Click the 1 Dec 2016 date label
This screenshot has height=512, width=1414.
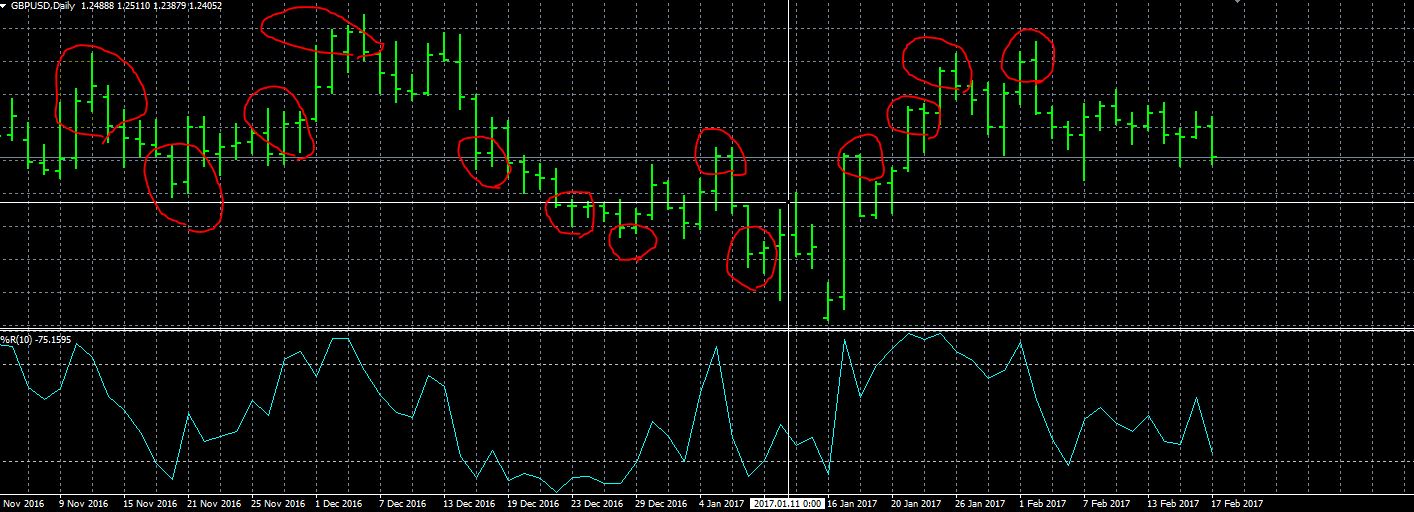tap(339, 504)
